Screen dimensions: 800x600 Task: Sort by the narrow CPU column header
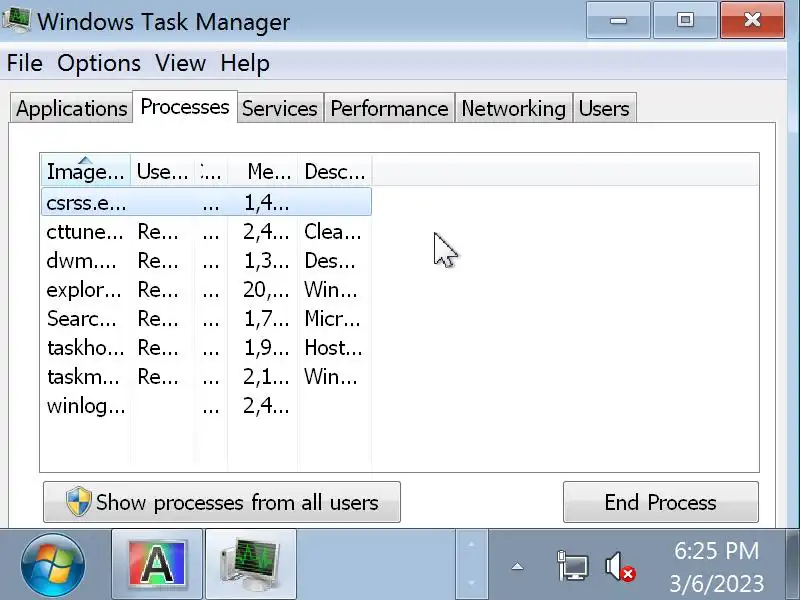pos(211,170)
